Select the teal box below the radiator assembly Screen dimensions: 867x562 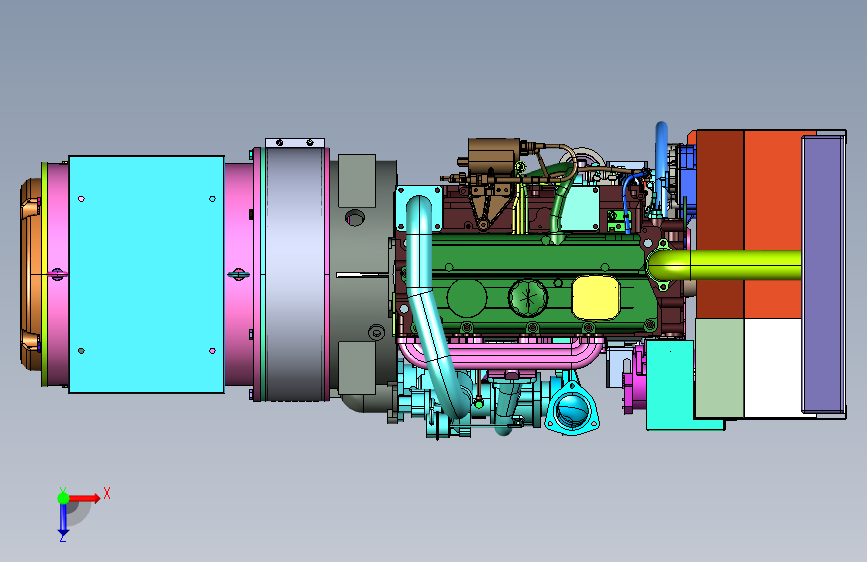coord(670,384)
